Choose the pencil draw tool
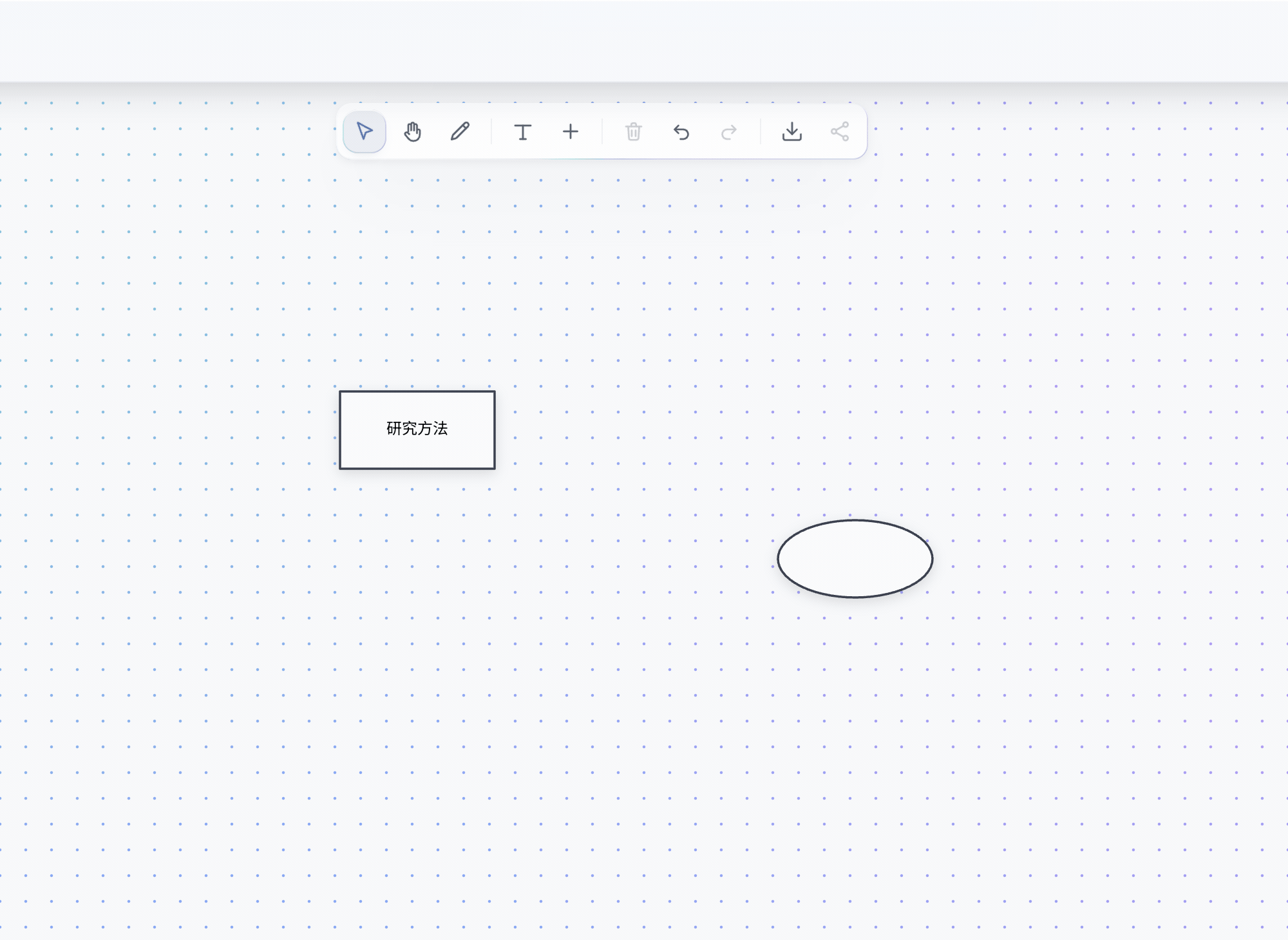 point(460,132)
